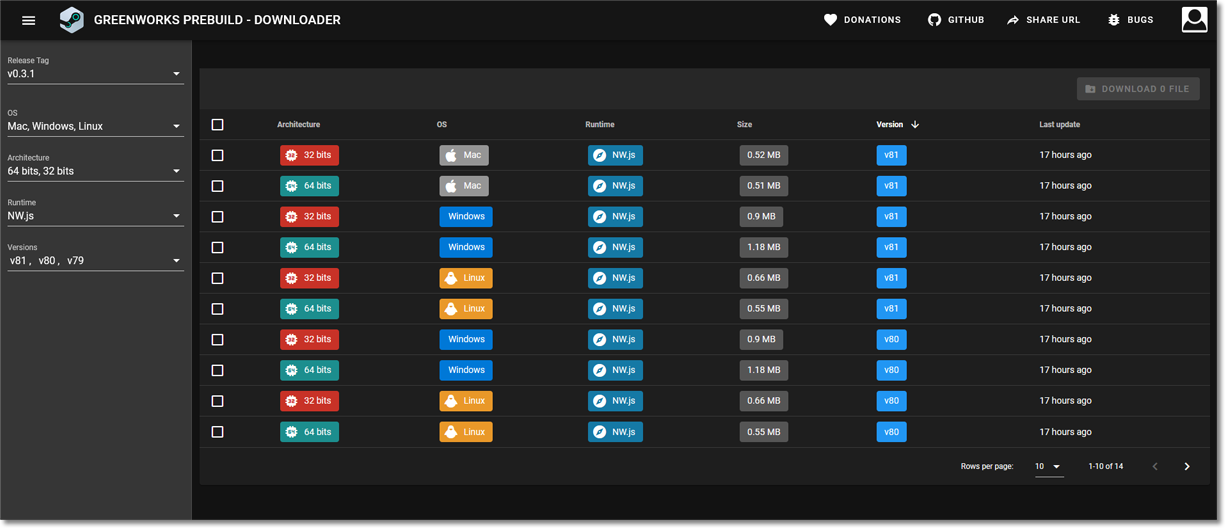
Task: Click NW.js compass icon in first row
Action: click(600, 156)
